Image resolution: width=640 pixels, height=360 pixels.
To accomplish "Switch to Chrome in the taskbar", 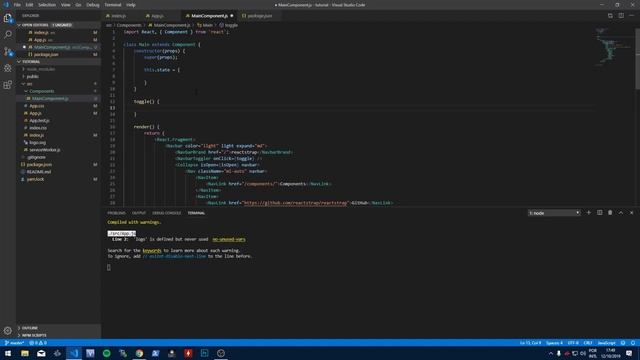I will point(139,353).
